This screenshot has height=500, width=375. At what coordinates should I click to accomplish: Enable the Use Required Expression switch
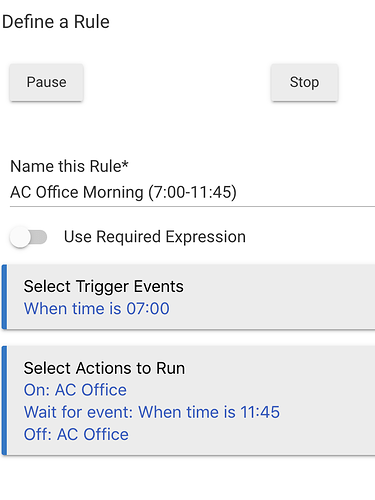click(x=28, y=237)
